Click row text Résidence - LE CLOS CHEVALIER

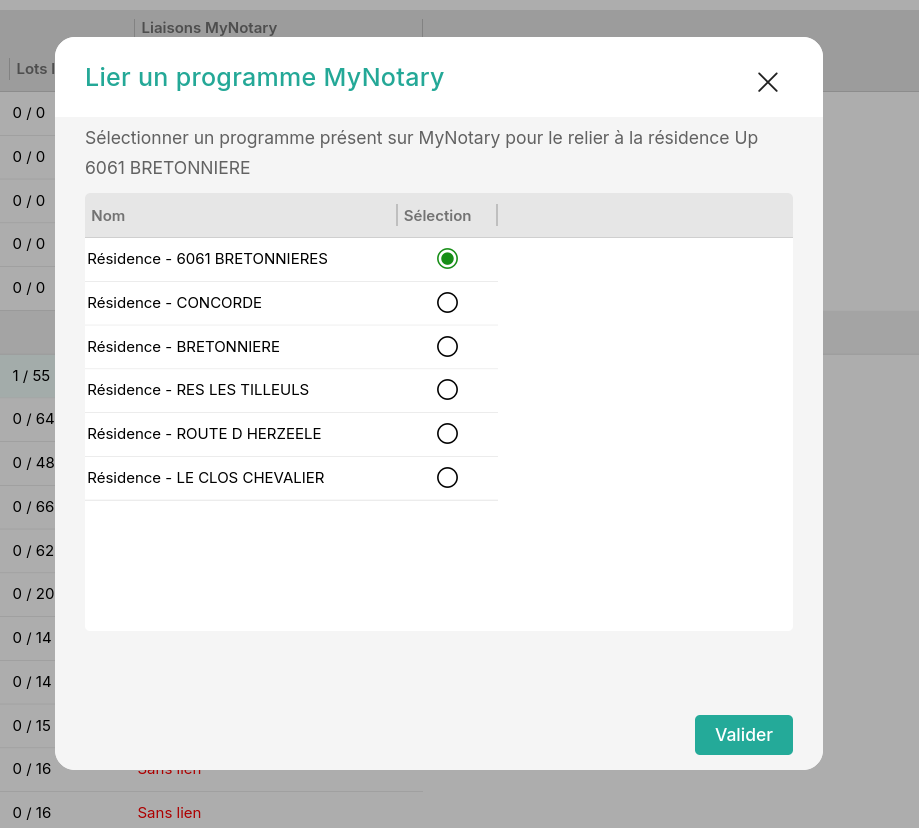pos(206,478)
